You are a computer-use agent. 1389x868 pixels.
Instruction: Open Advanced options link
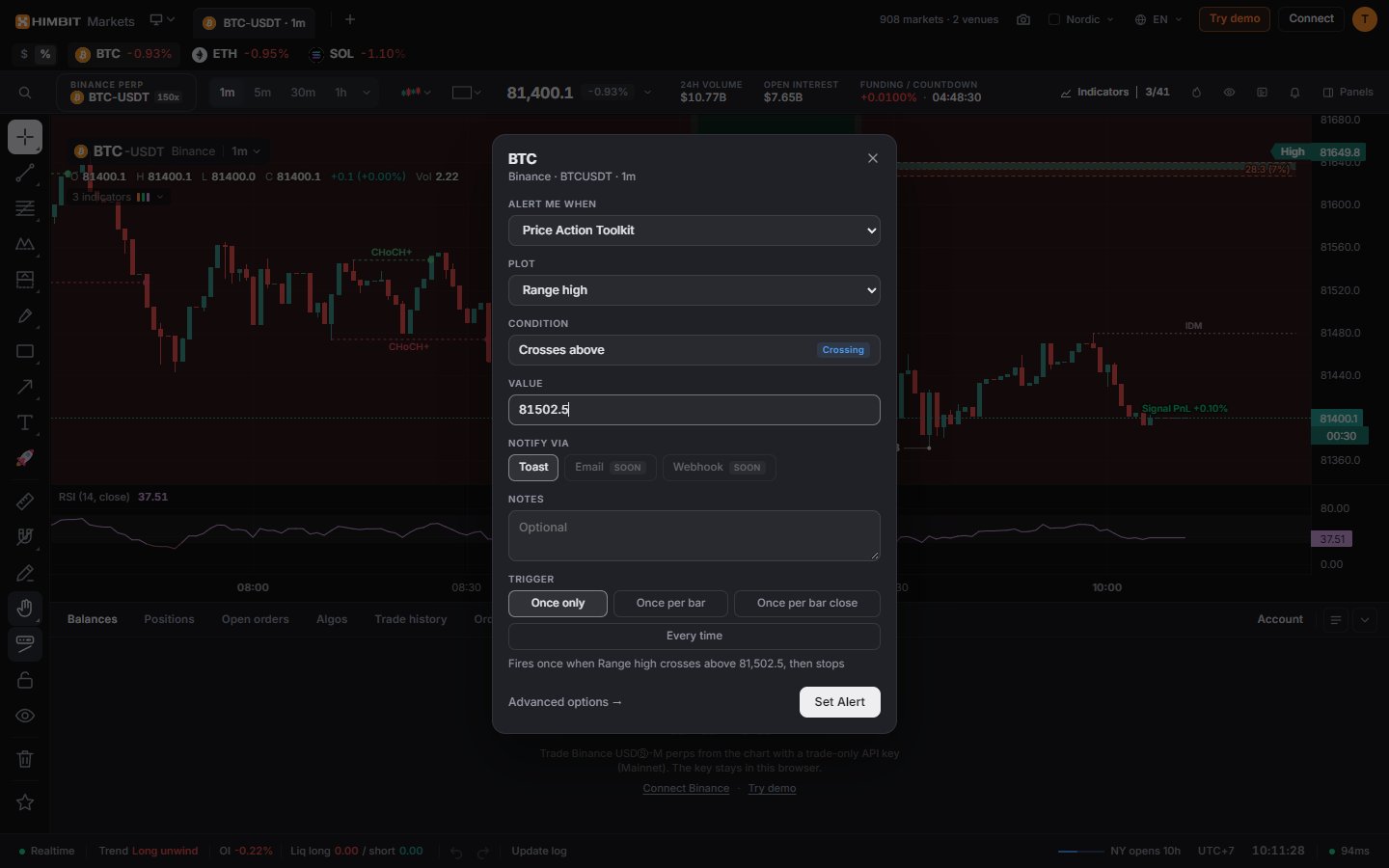[x=565, y=702]
